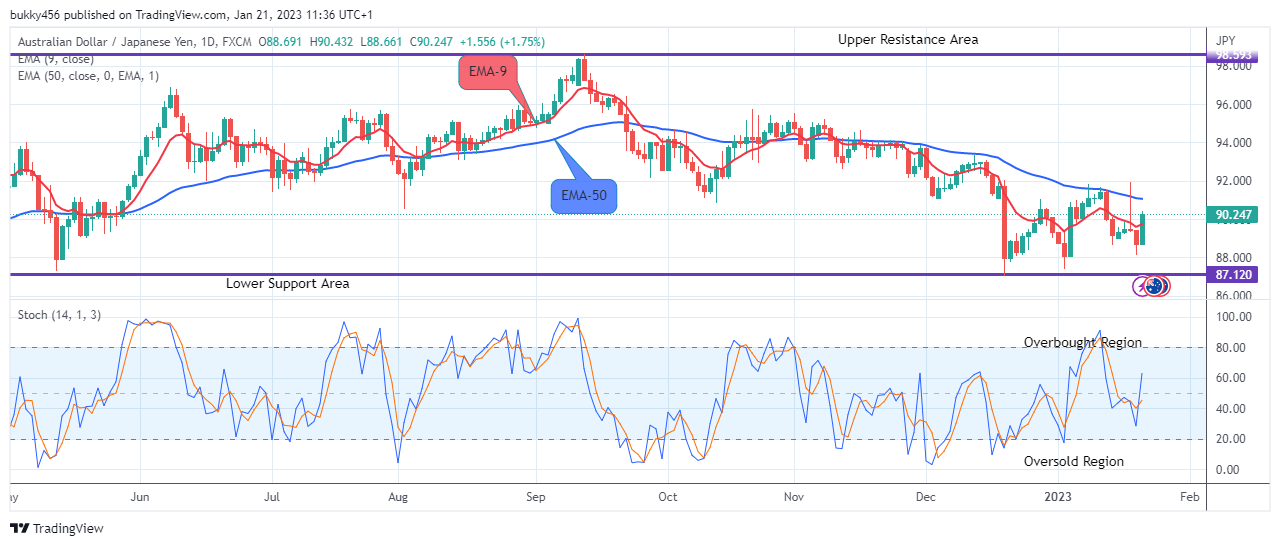The width and height of the screenshot is (1280, 546).
Task: Select the red EMA-9 callout label
Action: (x=486, y=72)
